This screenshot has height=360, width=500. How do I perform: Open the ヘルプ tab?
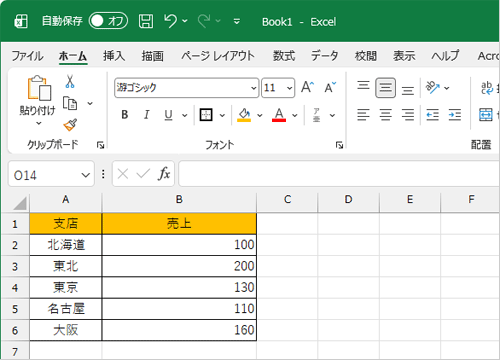pos(445,56)
